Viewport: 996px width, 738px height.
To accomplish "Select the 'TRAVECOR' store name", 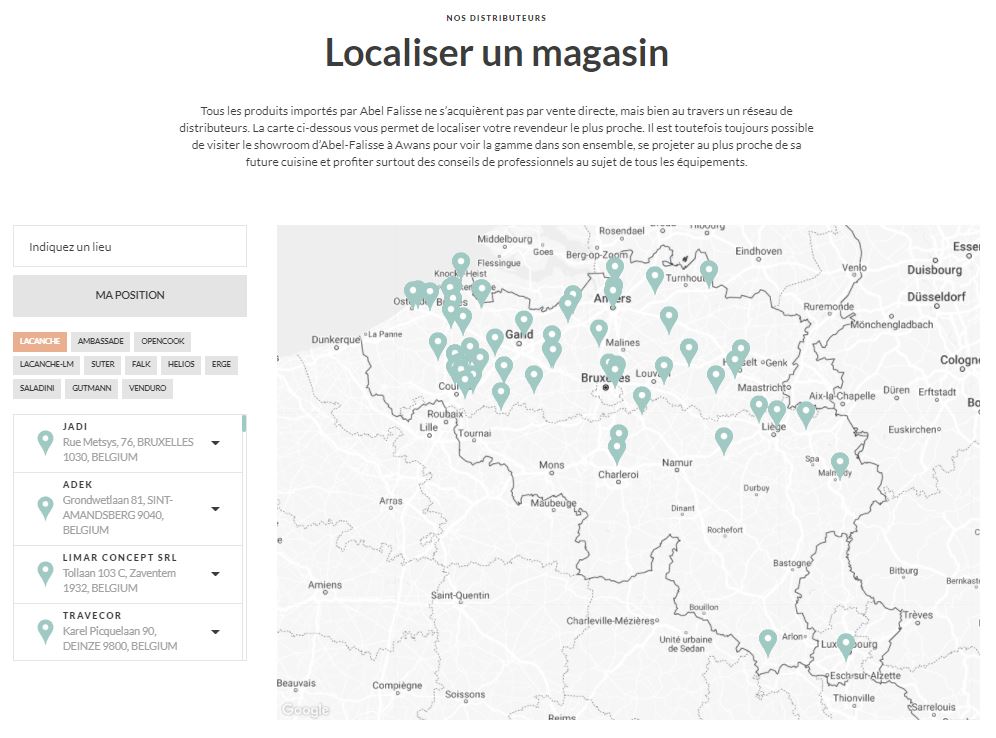I will click(x=91, y=615).
